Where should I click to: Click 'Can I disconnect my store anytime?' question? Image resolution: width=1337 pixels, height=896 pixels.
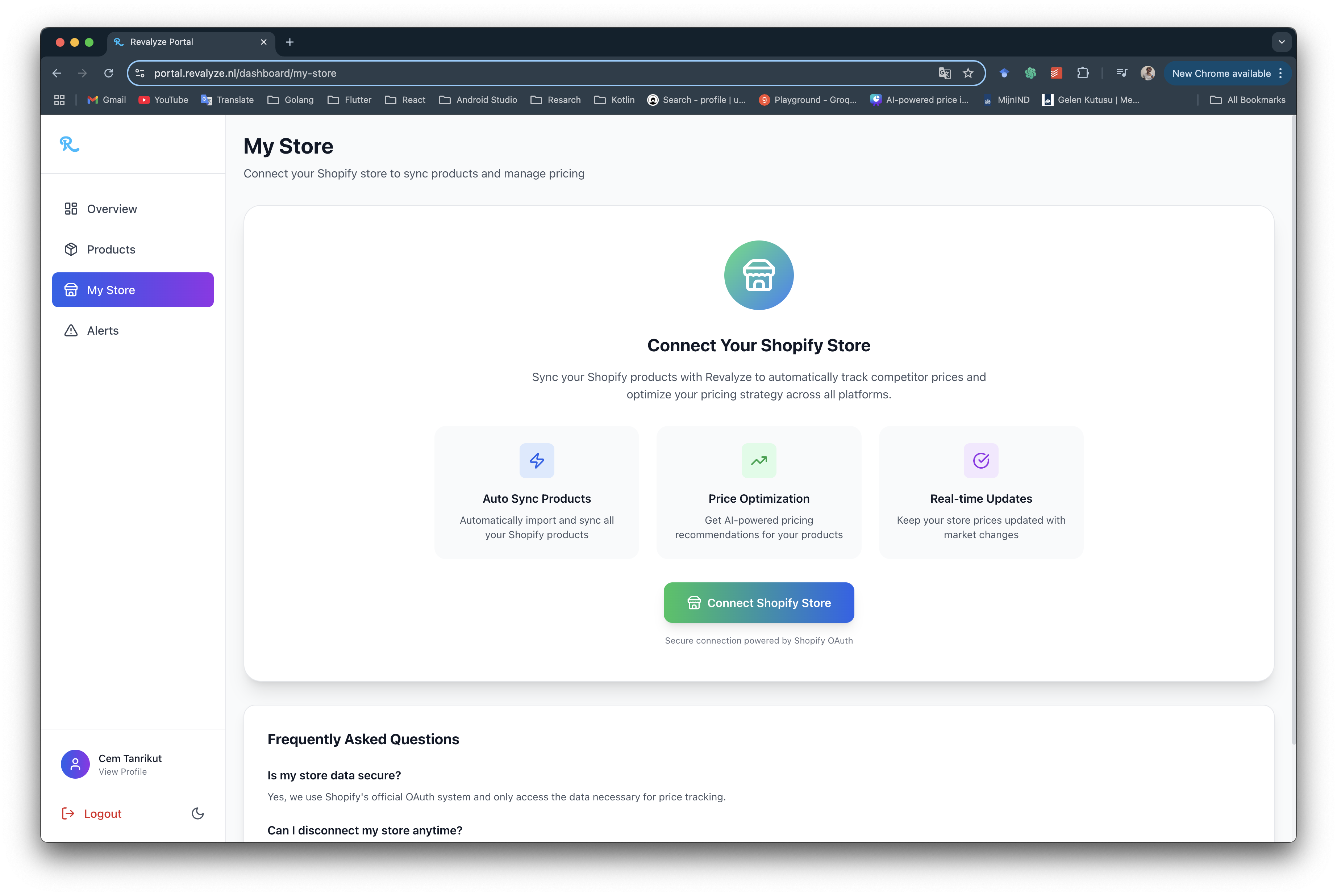point(365,830)
